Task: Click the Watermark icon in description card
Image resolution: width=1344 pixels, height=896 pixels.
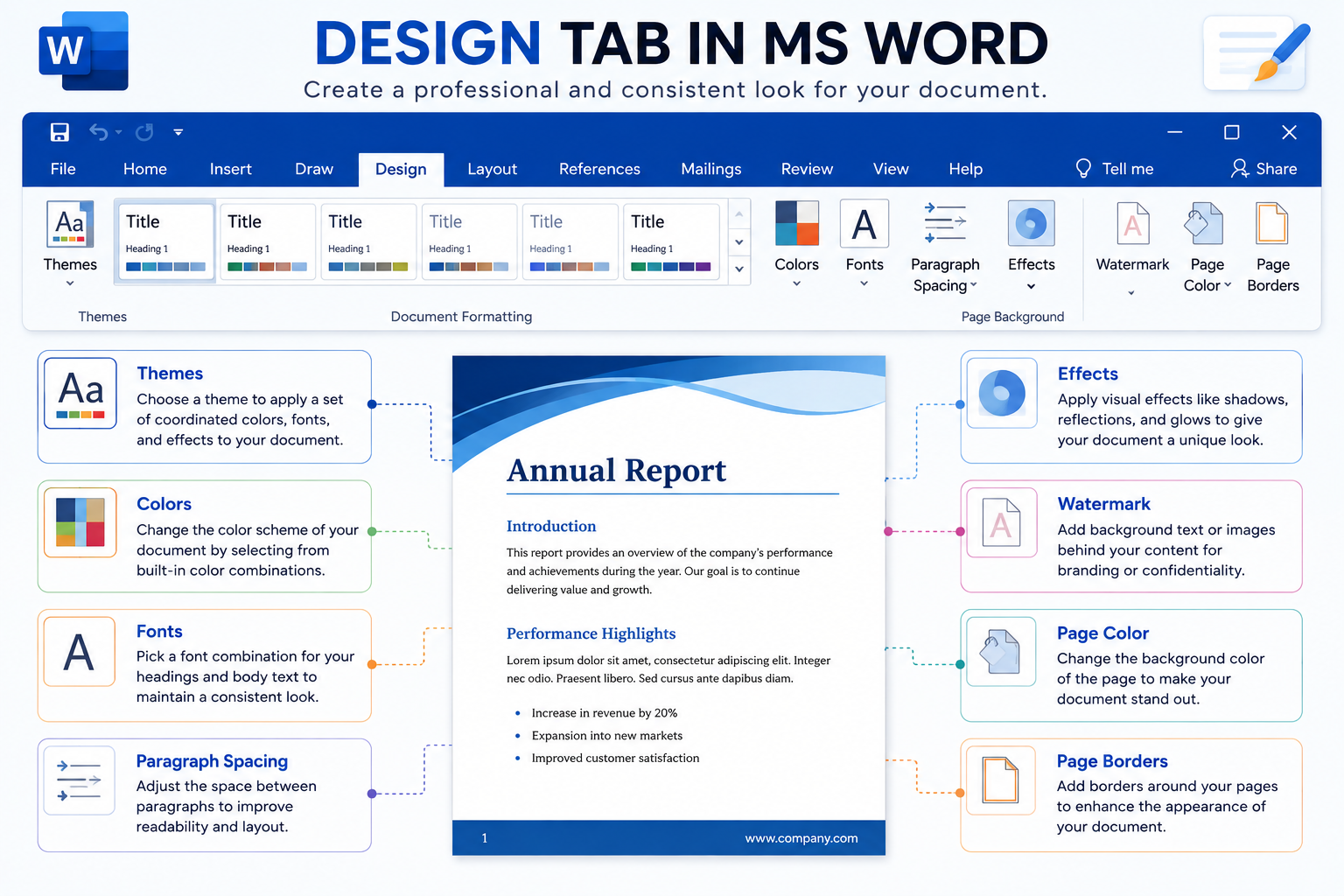Action: pyautogui.click(x=1002, y=522)
